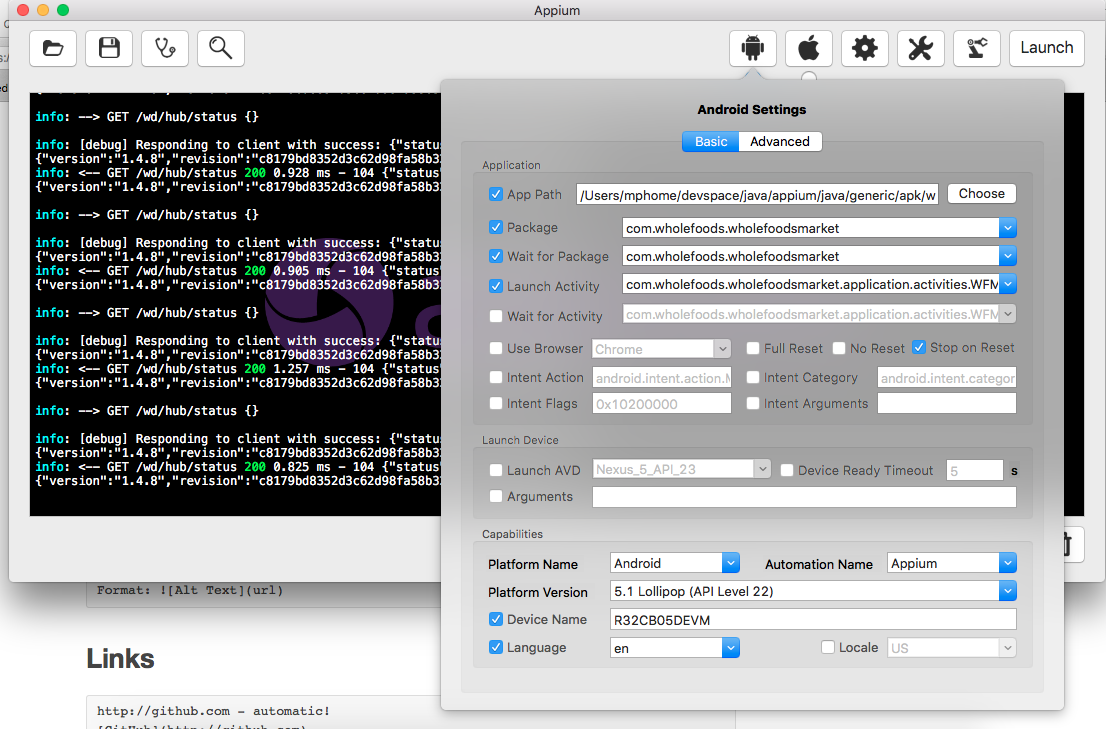Click the Intent Flags text field
The image size is (1106, 729).
point(662,403)
